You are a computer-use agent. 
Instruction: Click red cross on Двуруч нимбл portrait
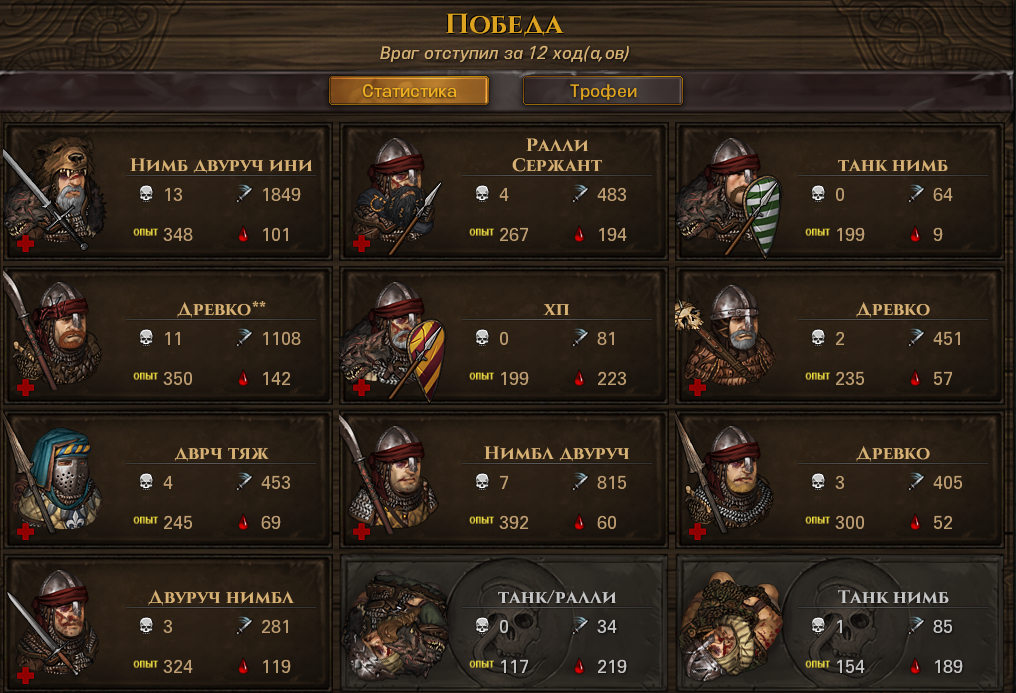point(25,676)
